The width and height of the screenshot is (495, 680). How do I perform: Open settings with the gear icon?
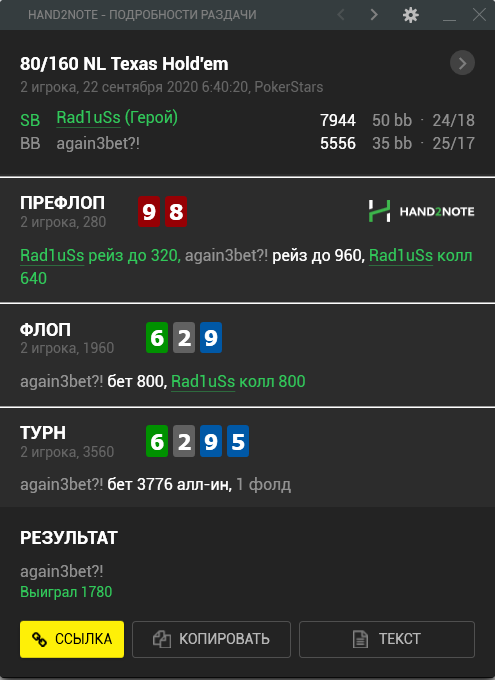(410, 15)
